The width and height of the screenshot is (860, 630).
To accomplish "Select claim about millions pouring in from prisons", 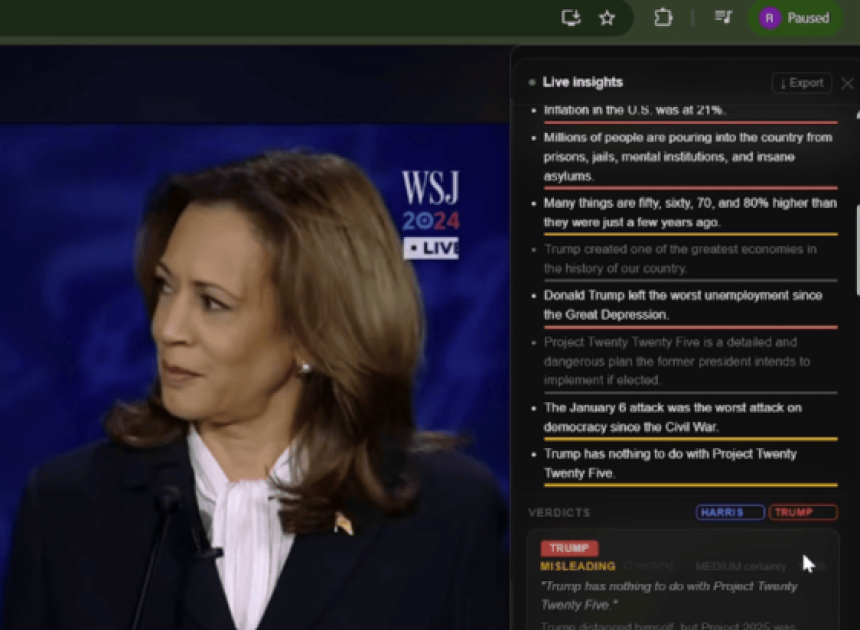I will pyautogui.click(x=689, y=157).
